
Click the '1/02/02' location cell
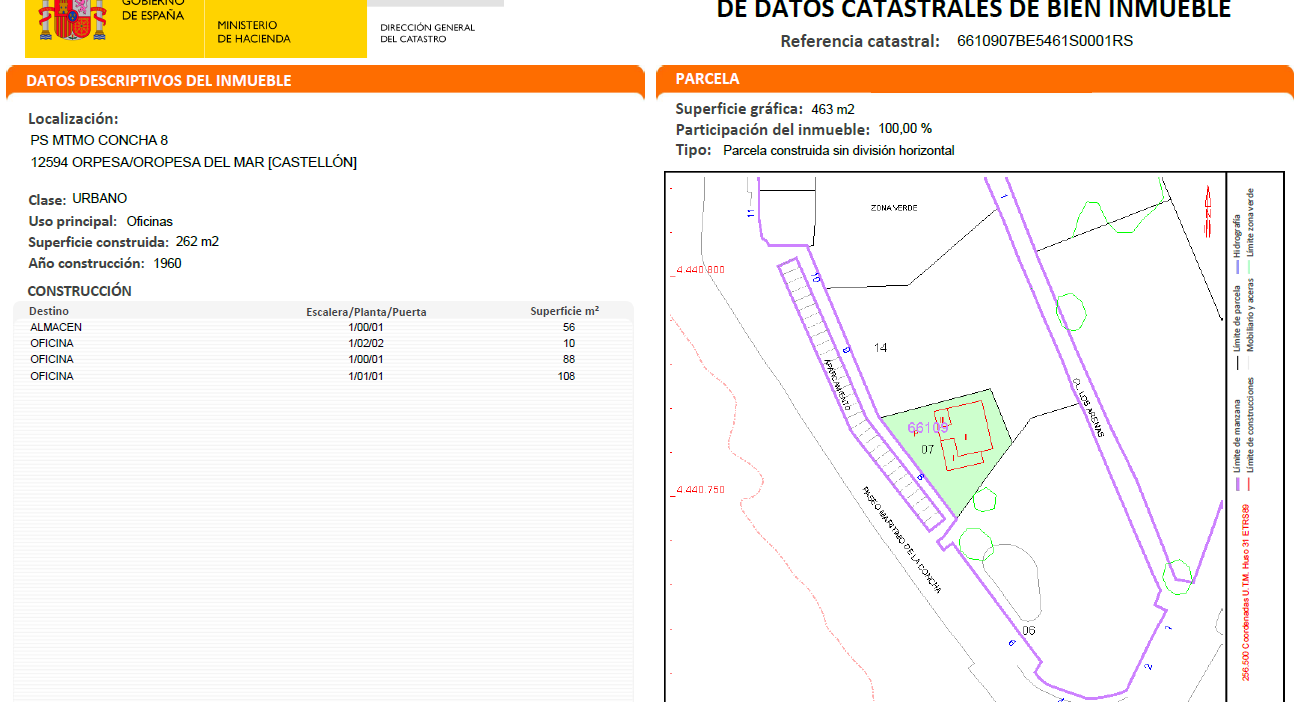click(x=366, y=343)
